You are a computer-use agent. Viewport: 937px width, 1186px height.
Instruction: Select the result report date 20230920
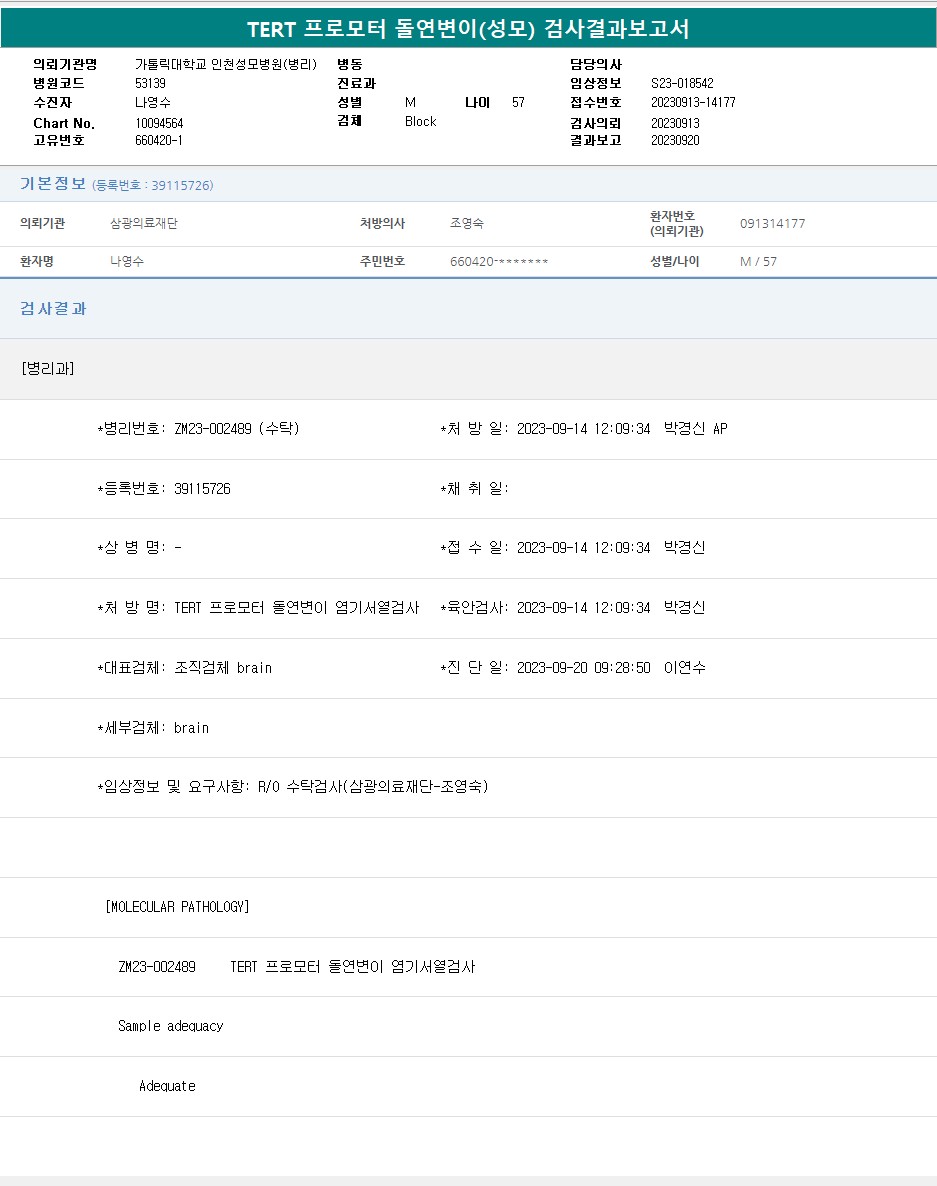click(675, 140)
